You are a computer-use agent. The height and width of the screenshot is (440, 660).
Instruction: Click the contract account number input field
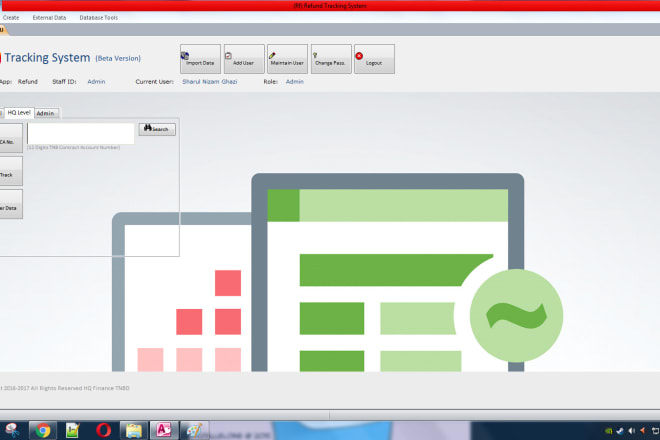(x=80, y=132)
